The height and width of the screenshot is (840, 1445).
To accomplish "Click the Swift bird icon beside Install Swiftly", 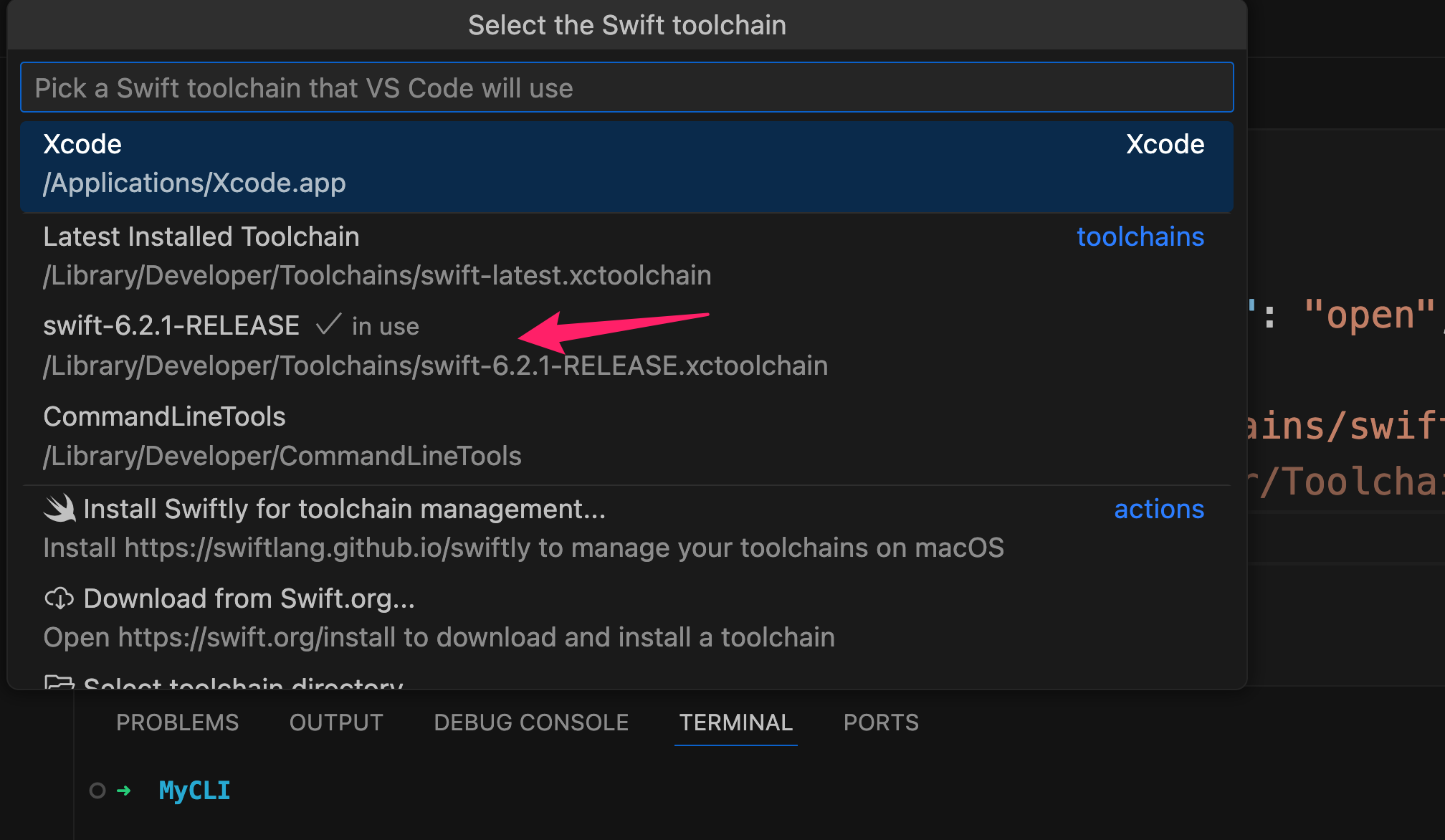I will point(59,509).
